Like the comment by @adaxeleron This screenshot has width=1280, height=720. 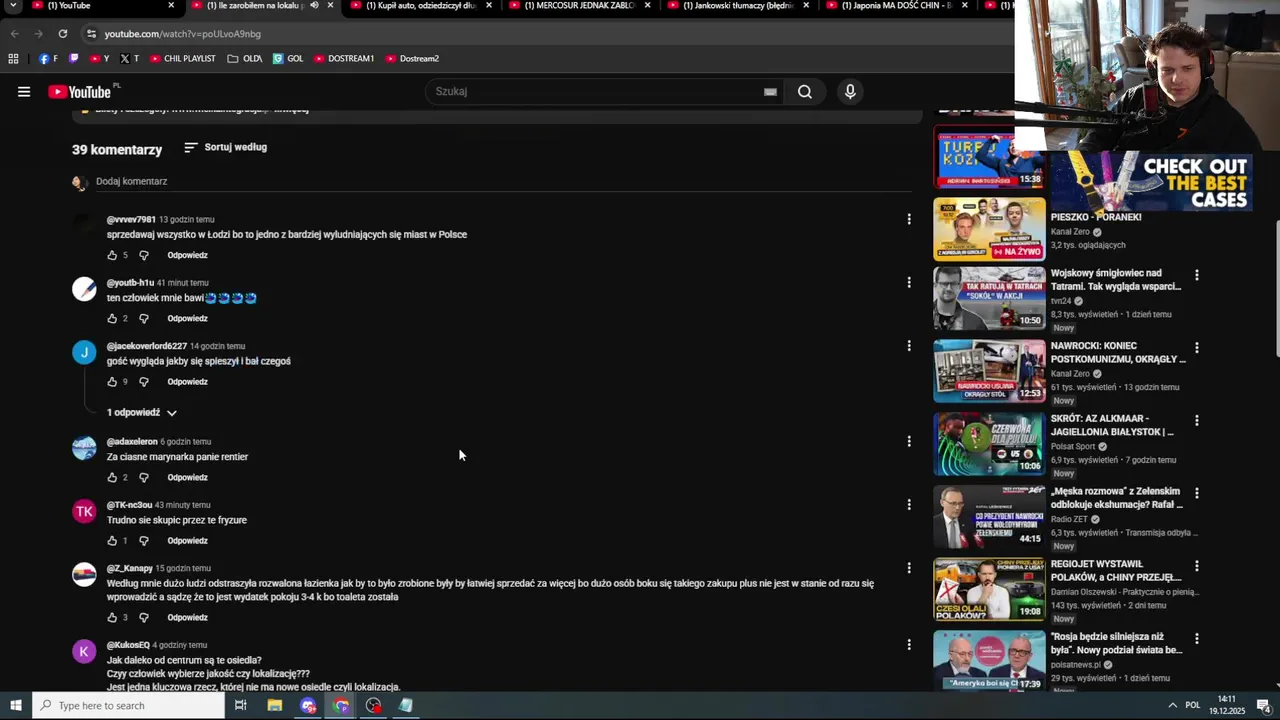click(x=112, y=477)
